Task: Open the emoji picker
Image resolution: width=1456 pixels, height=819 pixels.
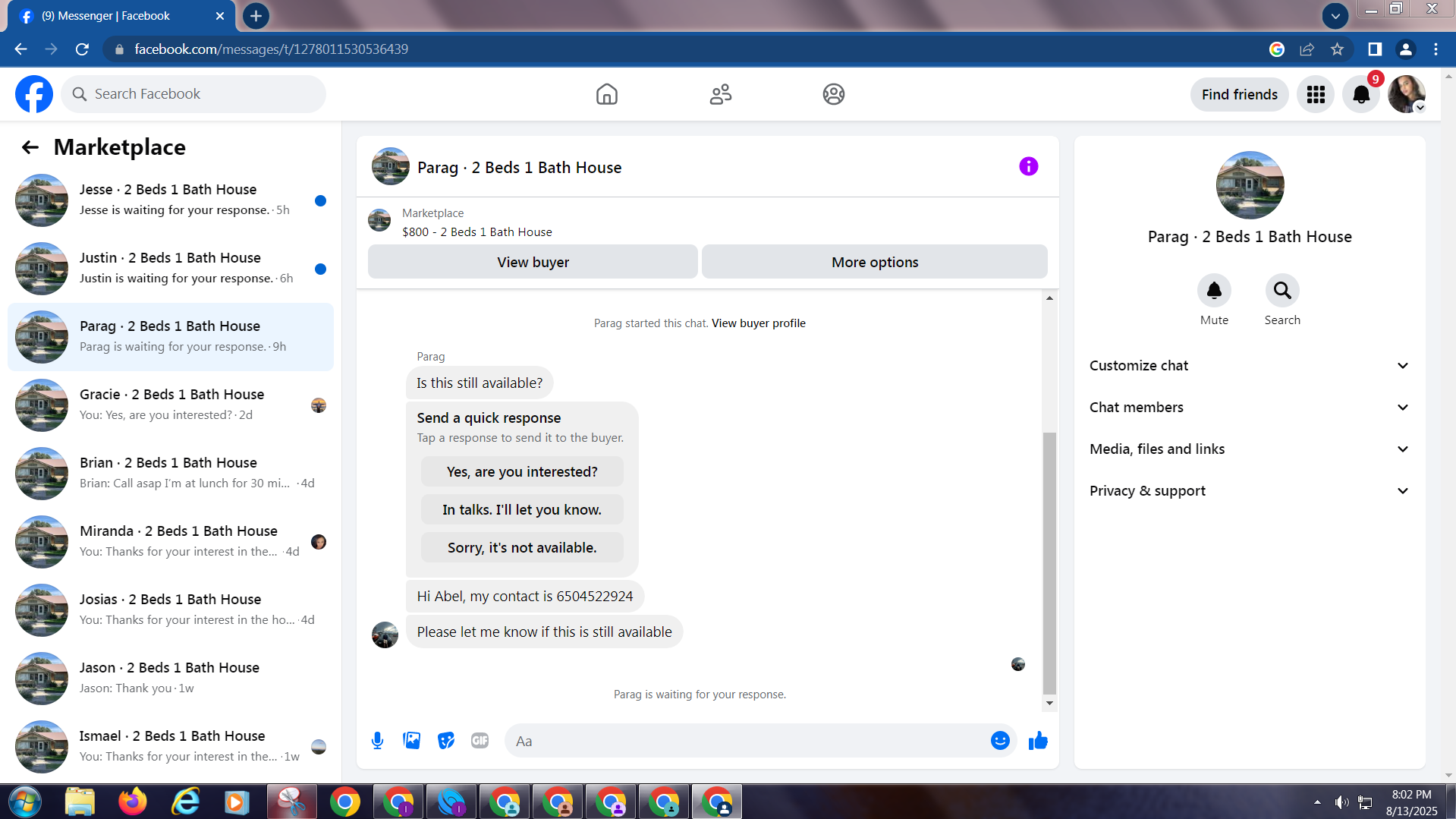Action: click(1000, 741)
